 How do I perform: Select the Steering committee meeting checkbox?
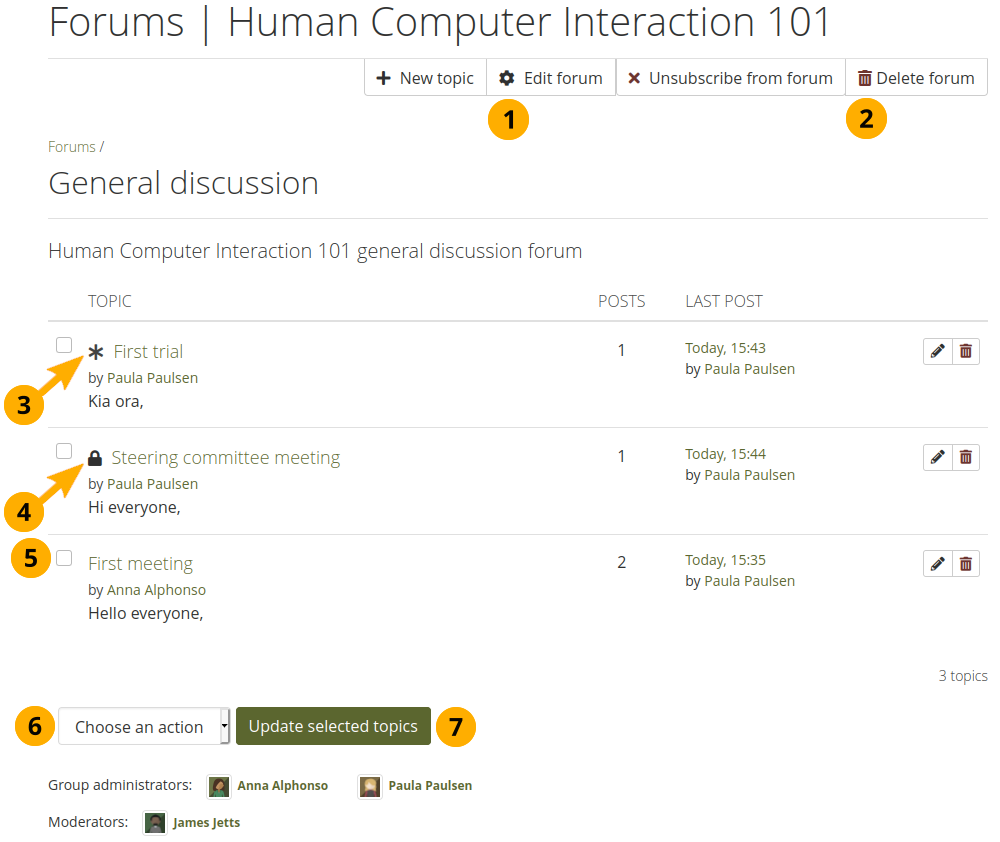64,451
